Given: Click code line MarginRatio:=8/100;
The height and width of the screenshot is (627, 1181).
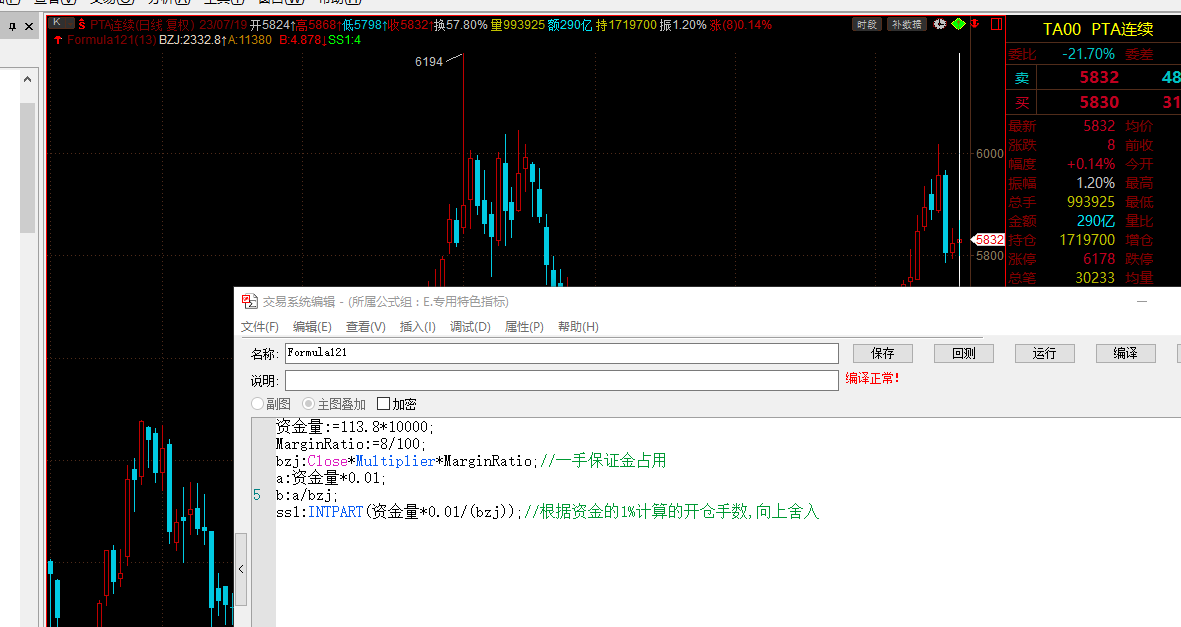Looking at the screenshot, I should (351, 444).
